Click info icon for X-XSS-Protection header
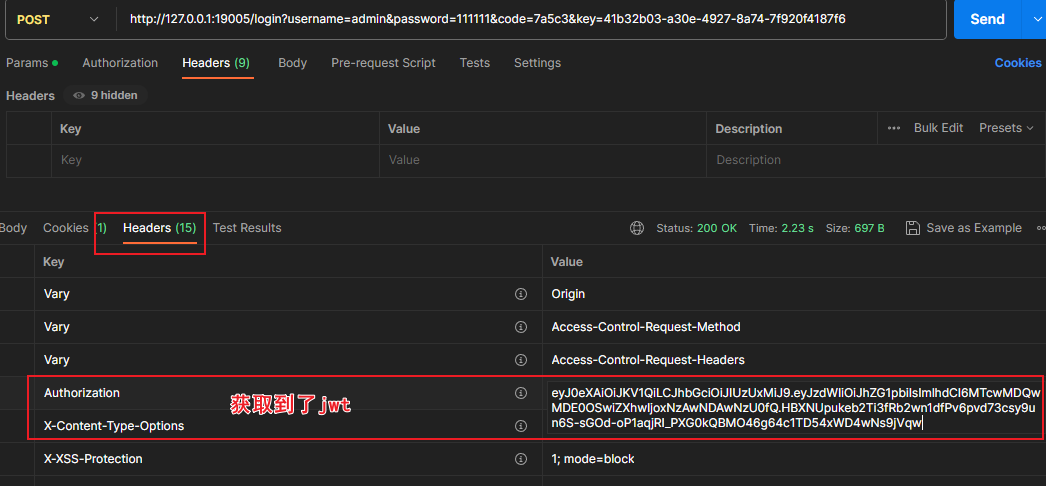 [521, 459]
